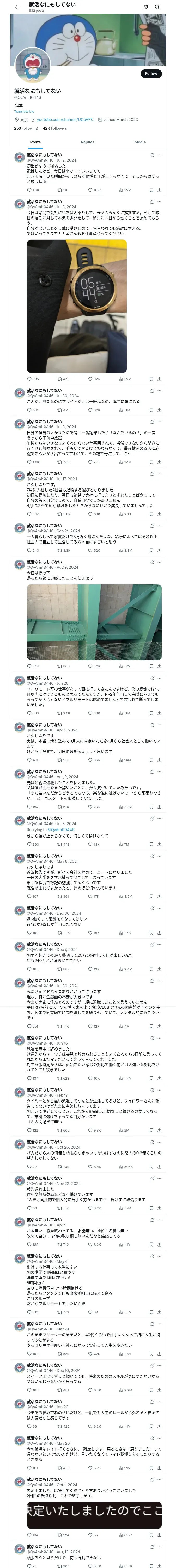Like the May 8, 2024 post
The height and width of the screenshot is (1568, 176).
tap(90, 896)
